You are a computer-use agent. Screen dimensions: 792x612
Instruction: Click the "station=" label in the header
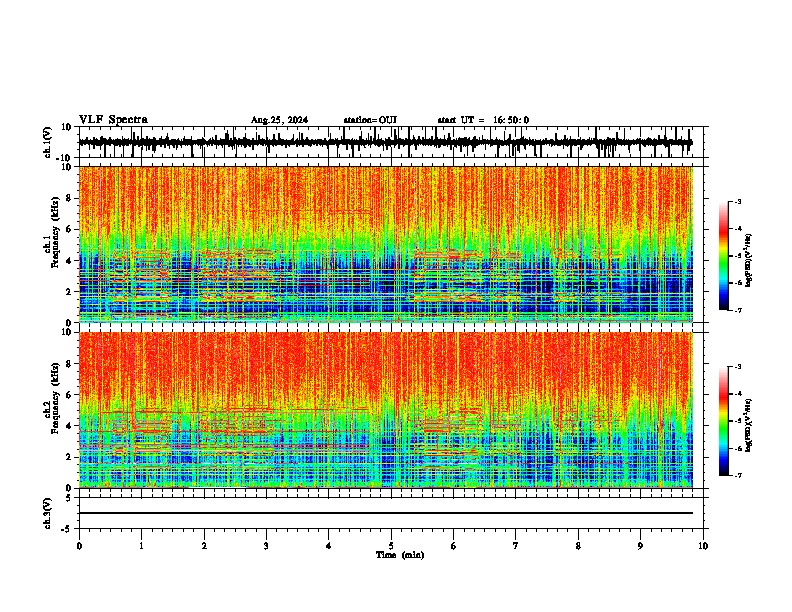coord(361,120)
